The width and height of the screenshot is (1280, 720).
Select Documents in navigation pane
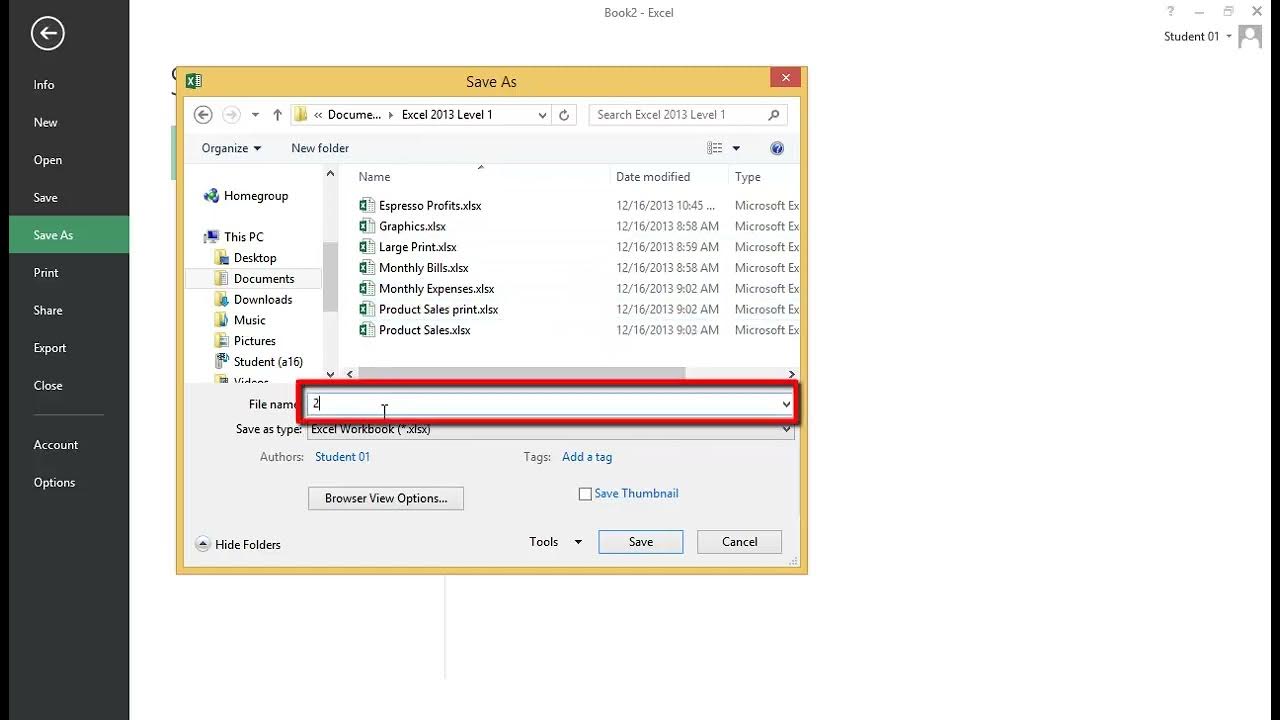[x=254, y=279]
